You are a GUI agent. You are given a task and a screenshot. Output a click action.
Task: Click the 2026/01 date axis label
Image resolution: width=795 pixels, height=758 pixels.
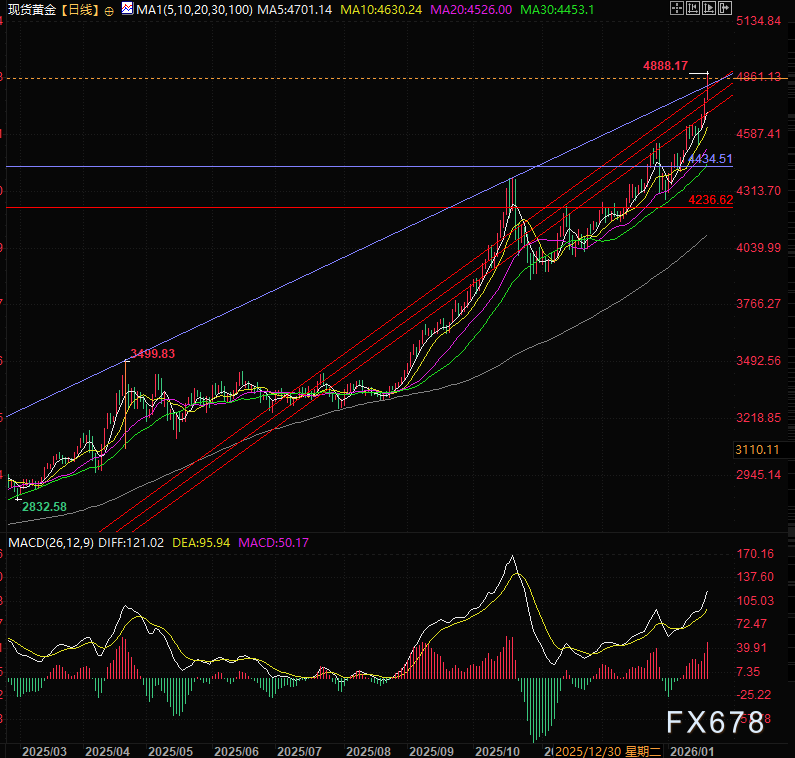coord(692,751)
